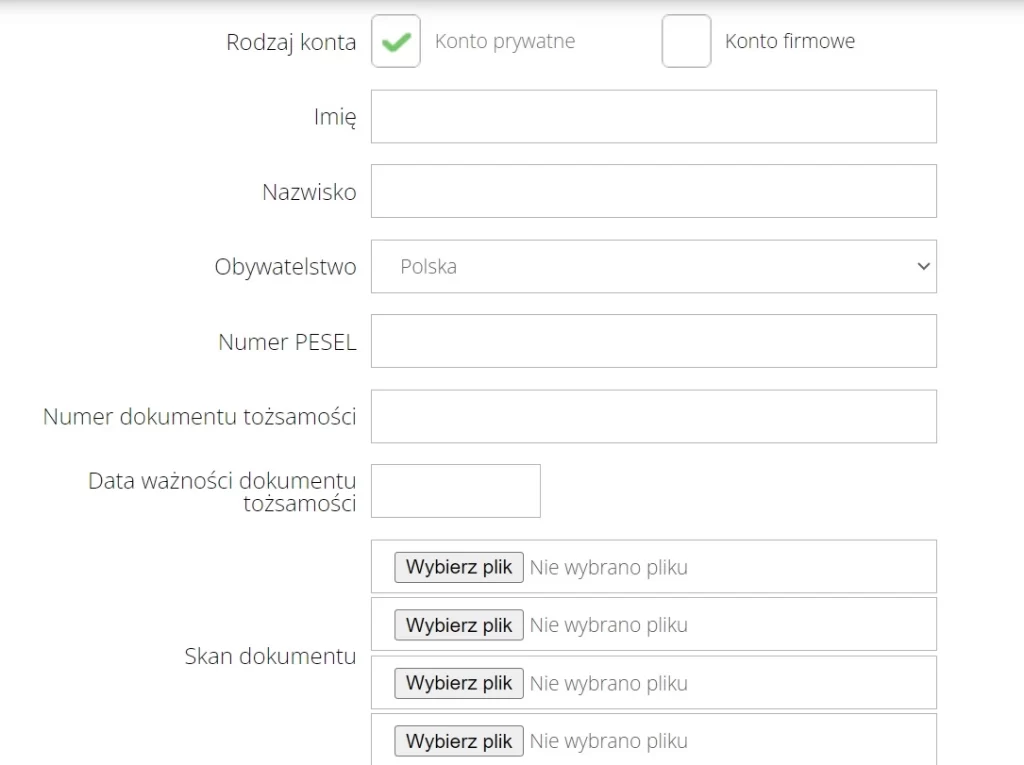Image resolution: width=1024 pixels, height=765 pixels.
Task: Click the Numer dokumentu tożsamości input box
Action: click(x=653, y=416)
